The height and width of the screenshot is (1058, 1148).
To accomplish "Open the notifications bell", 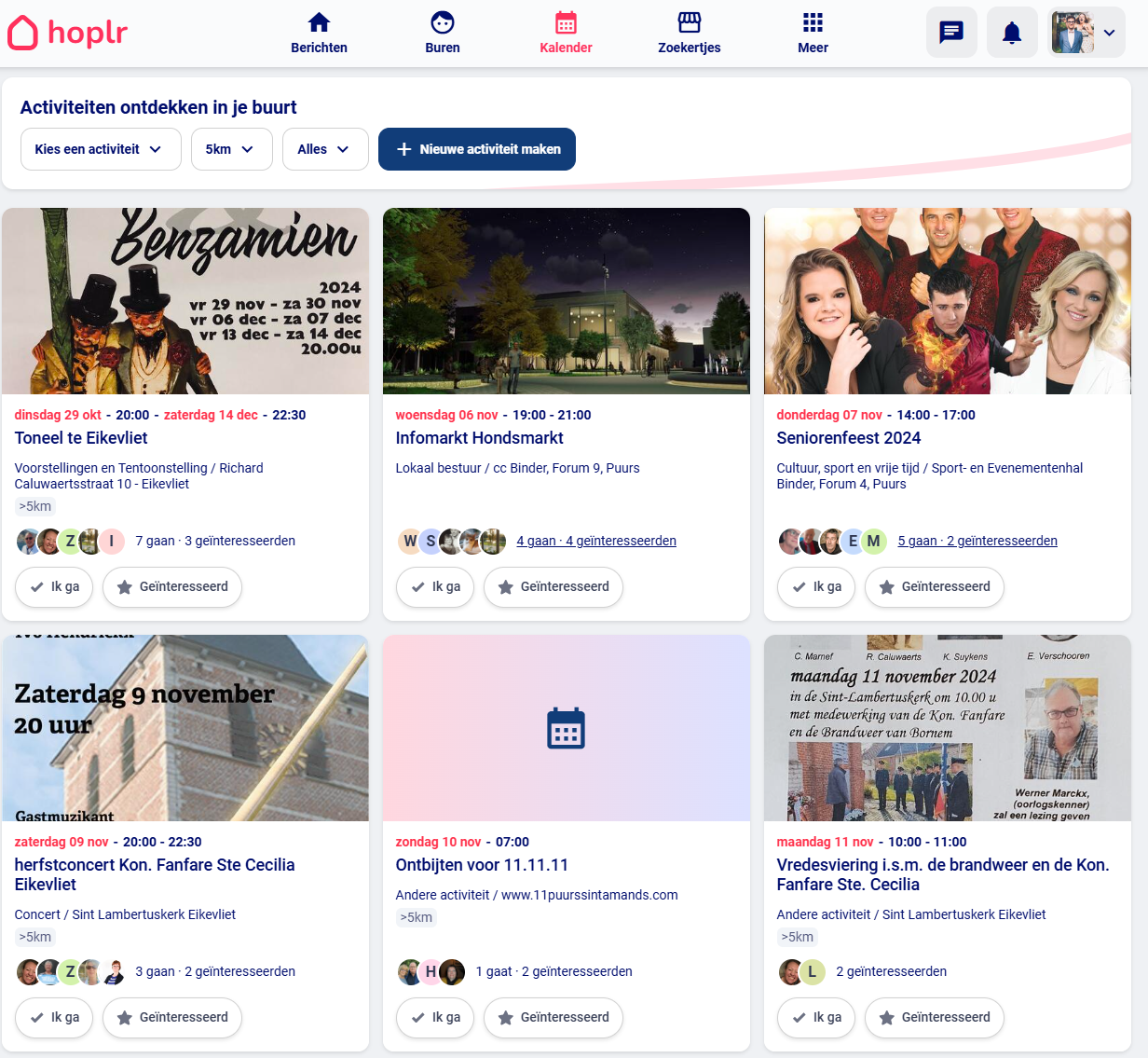I will tap(1011, 33).
